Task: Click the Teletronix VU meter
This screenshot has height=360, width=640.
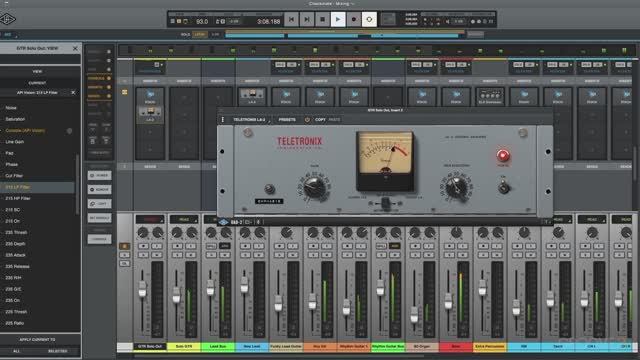Action: (385, 160)
